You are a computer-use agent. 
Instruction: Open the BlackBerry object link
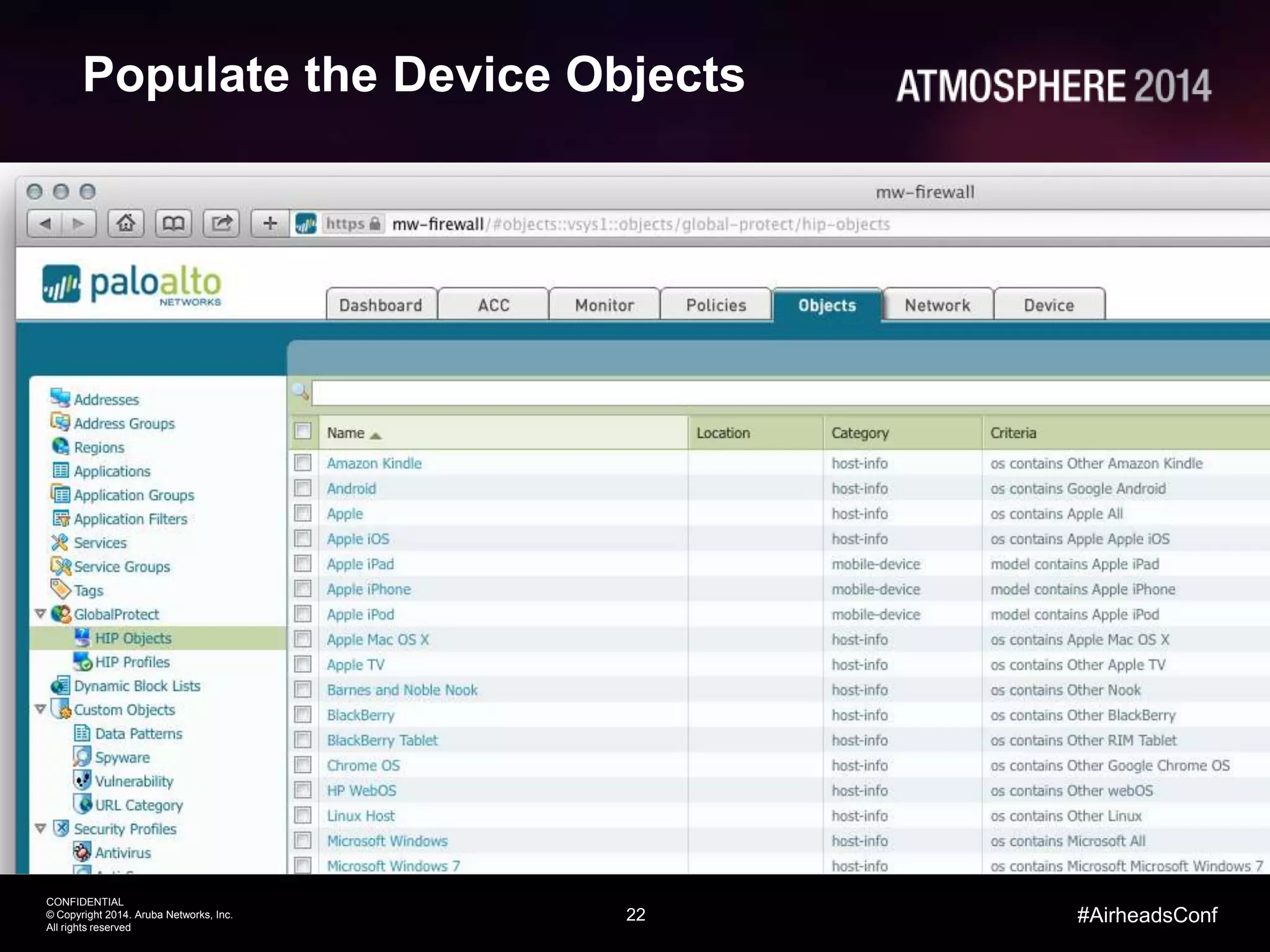pyautogui.click(x=361, y=715)
